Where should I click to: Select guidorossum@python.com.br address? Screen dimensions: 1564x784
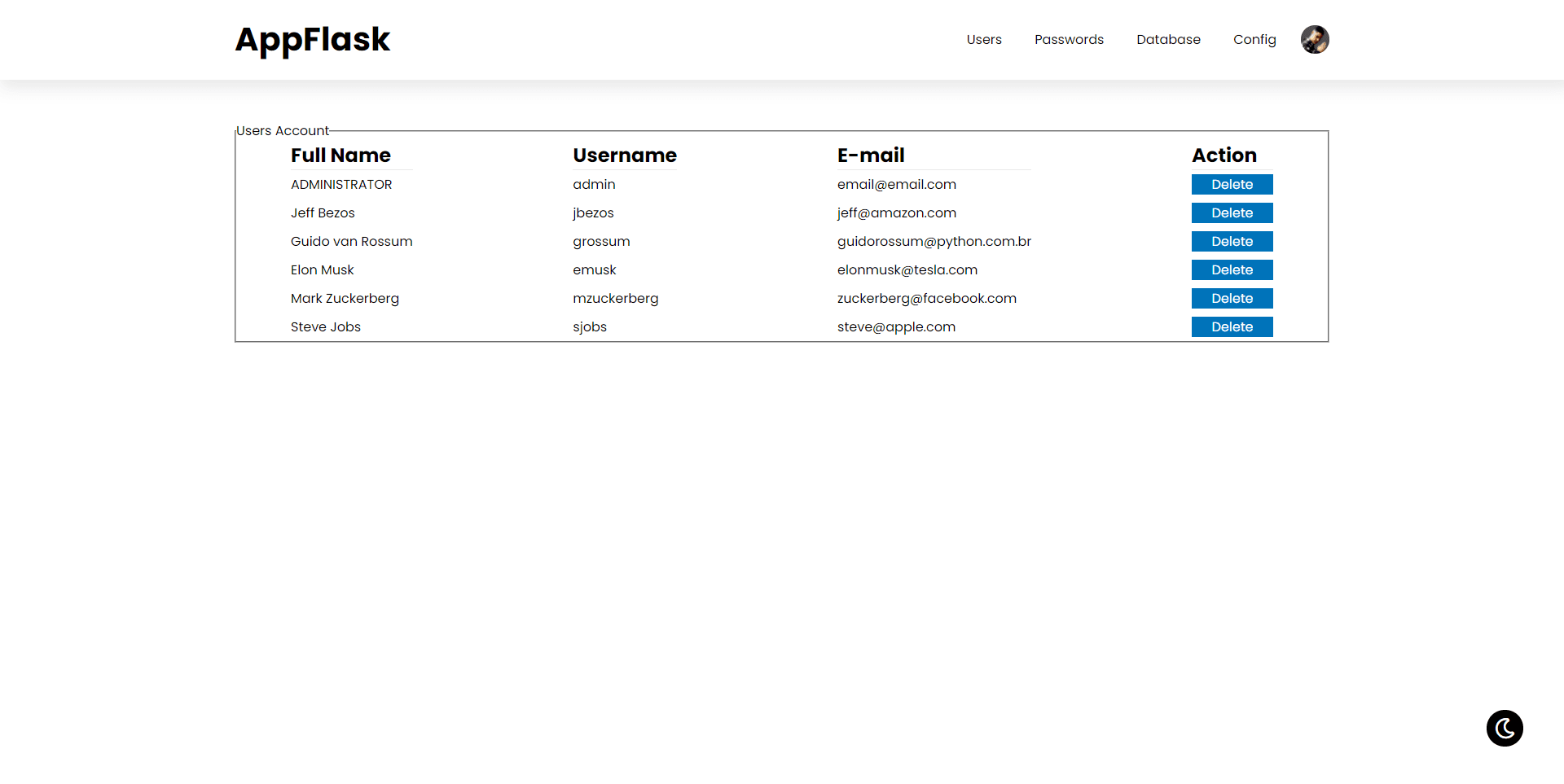point(934,242)
